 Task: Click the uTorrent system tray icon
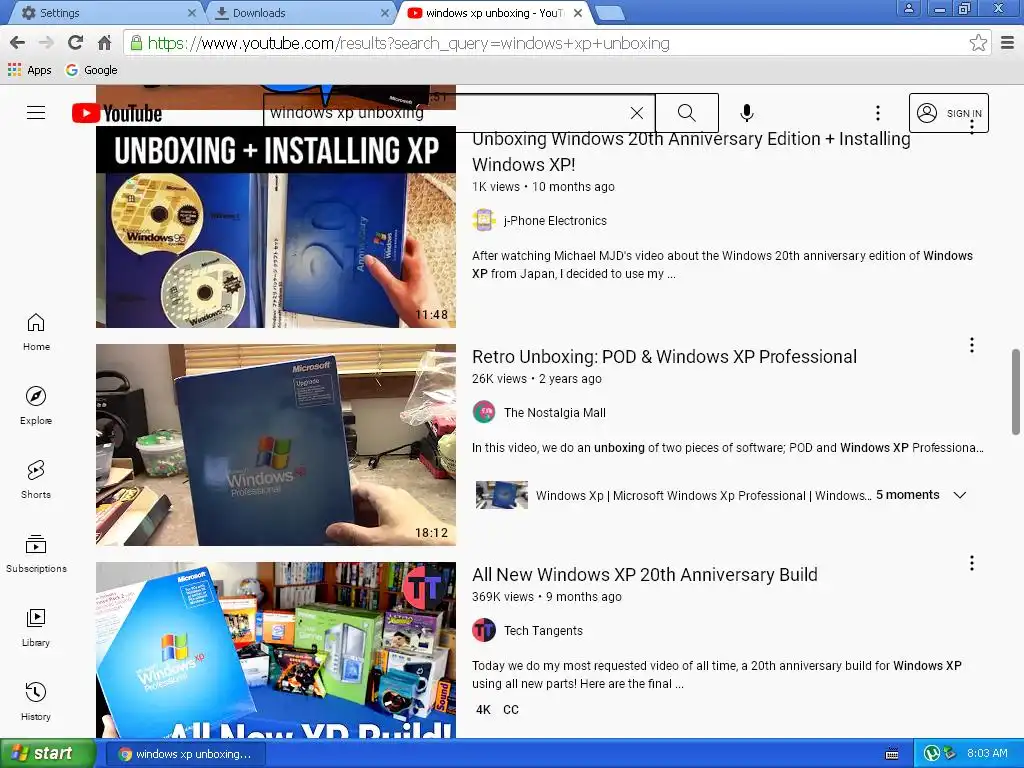pyautogui.click(x=932, y=754)
